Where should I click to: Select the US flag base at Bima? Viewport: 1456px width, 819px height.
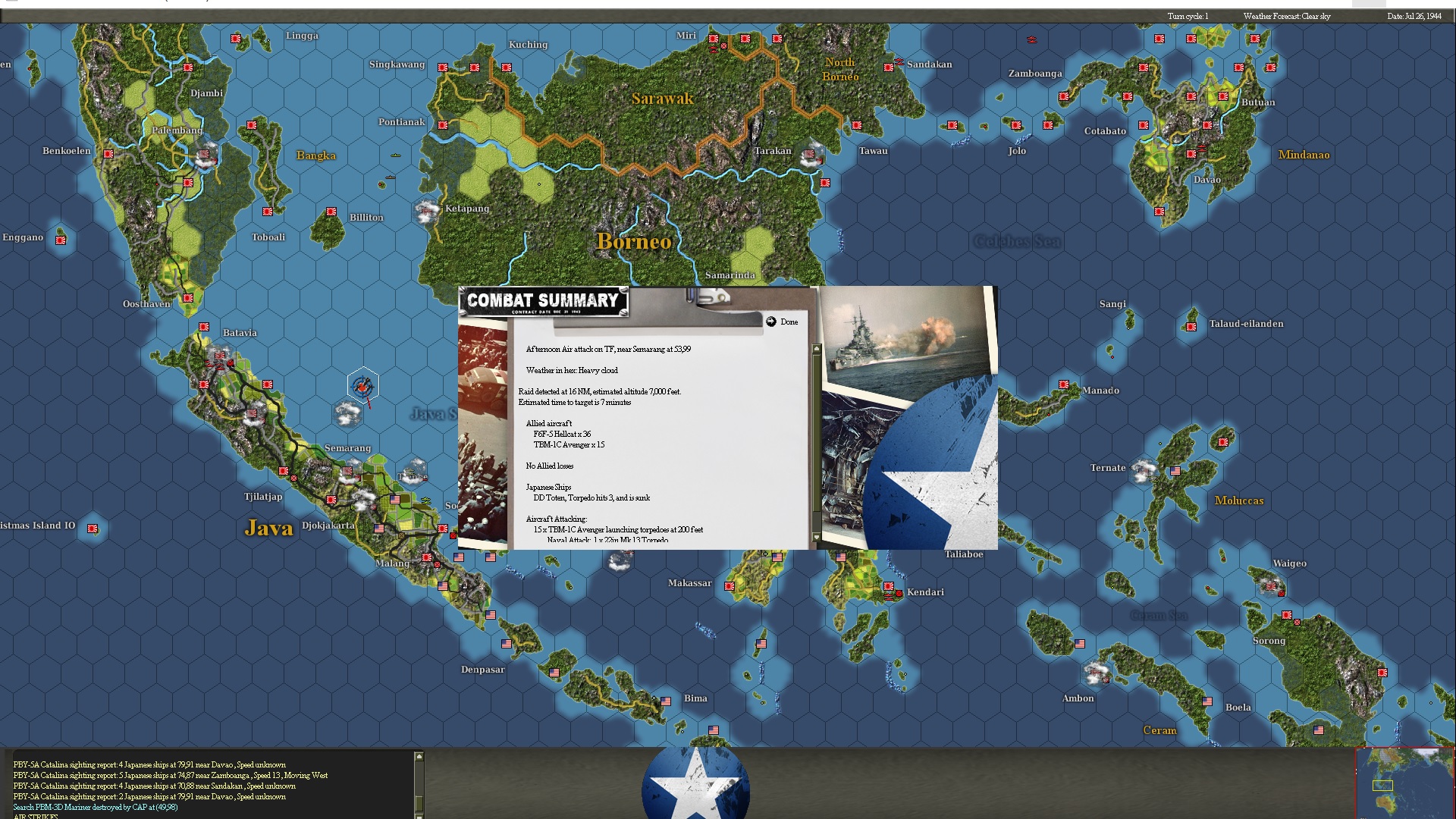(666, 701)
